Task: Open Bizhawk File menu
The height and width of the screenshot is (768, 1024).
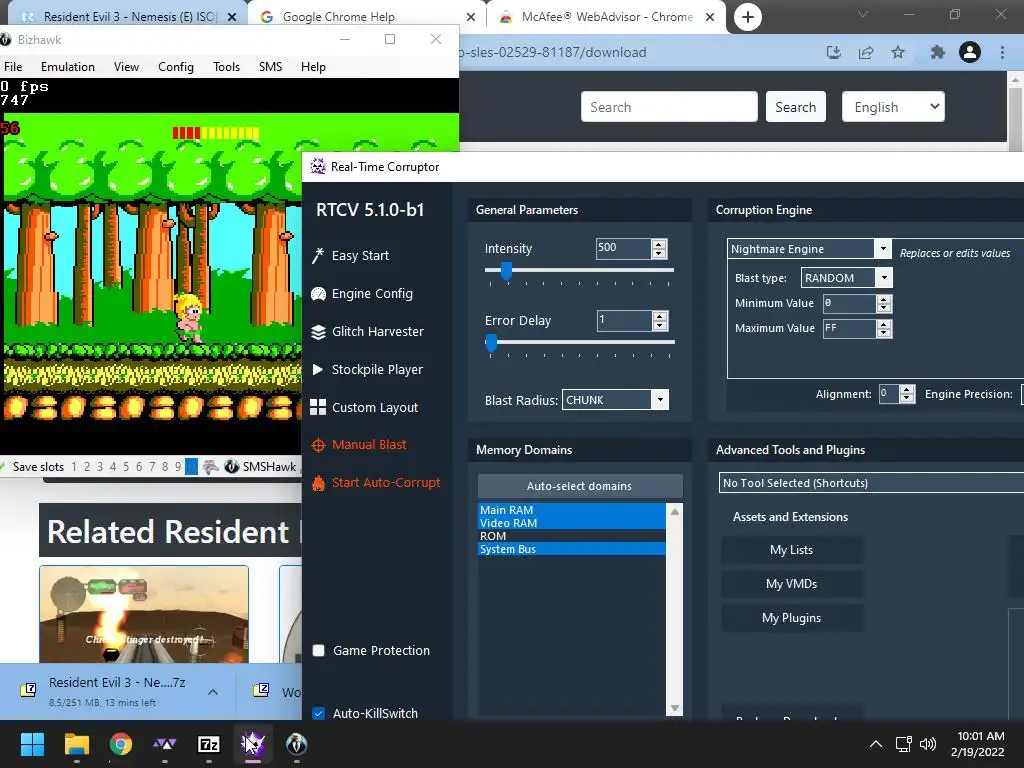Action: [x=13, y=67]
